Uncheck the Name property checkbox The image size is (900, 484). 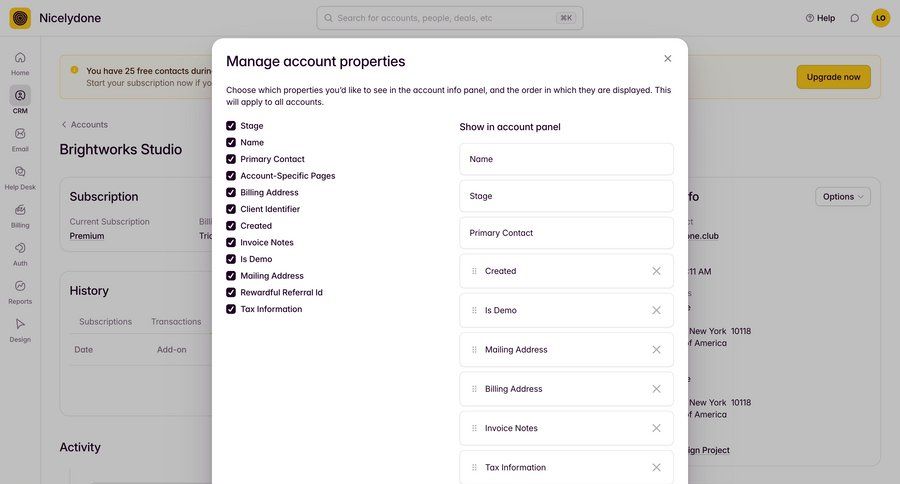tap(231, 142)
